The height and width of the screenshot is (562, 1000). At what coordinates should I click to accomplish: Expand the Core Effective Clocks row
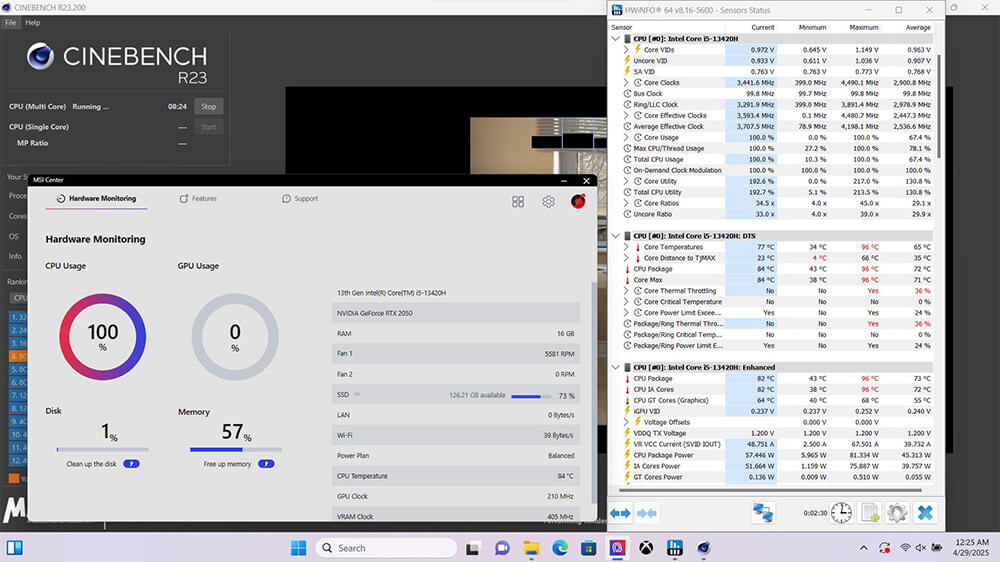[626, 115]
